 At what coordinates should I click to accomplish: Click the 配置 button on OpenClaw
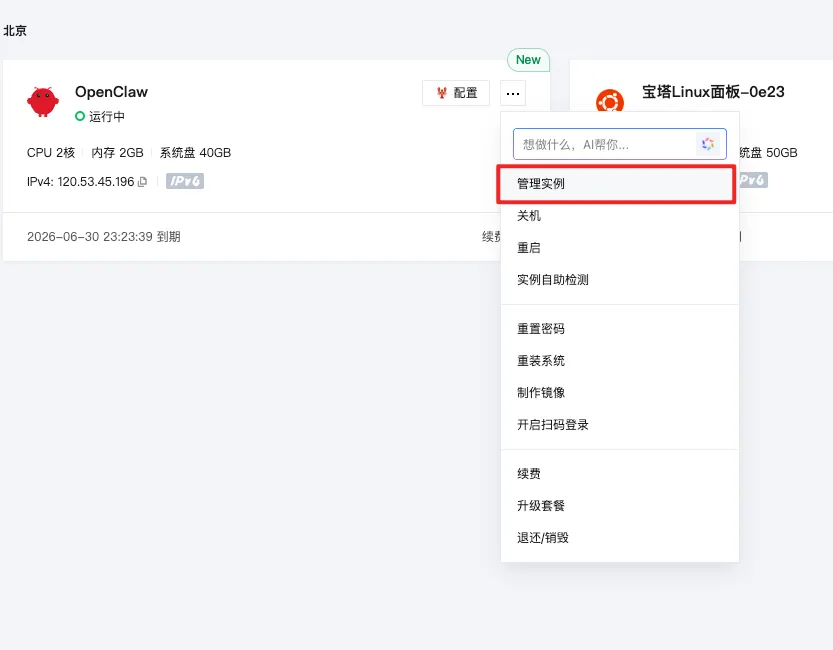(456, 93)
